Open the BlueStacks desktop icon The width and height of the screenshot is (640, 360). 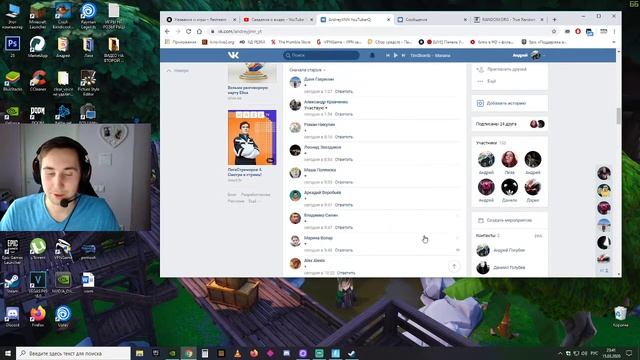click(x=12, y=80)
